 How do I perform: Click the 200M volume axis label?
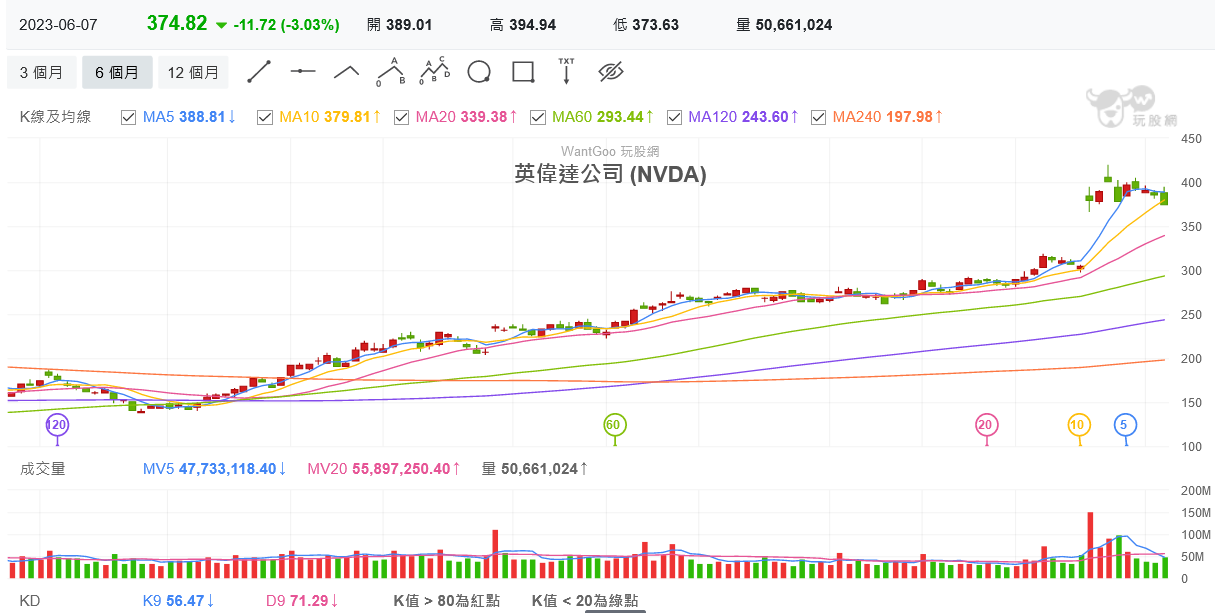point(1195,491)
